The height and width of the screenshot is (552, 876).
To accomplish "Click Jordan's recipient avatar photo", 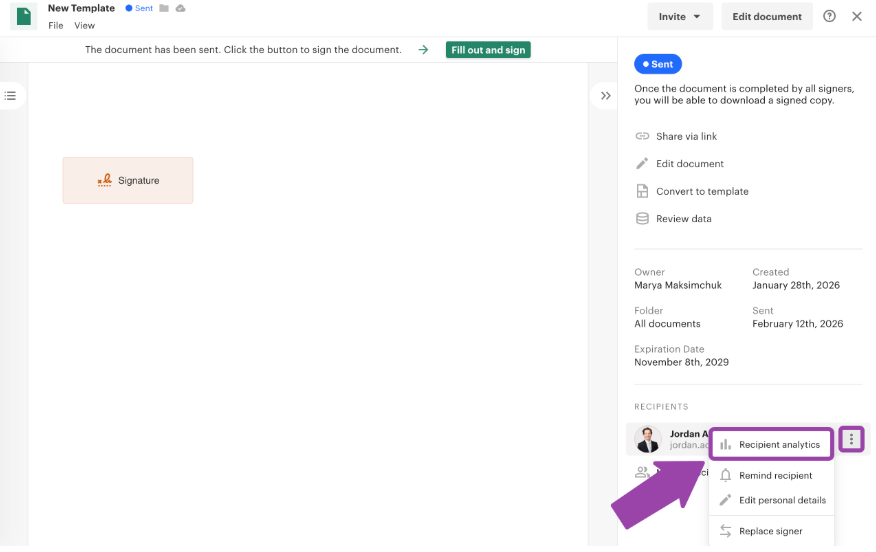I will 648,439.
